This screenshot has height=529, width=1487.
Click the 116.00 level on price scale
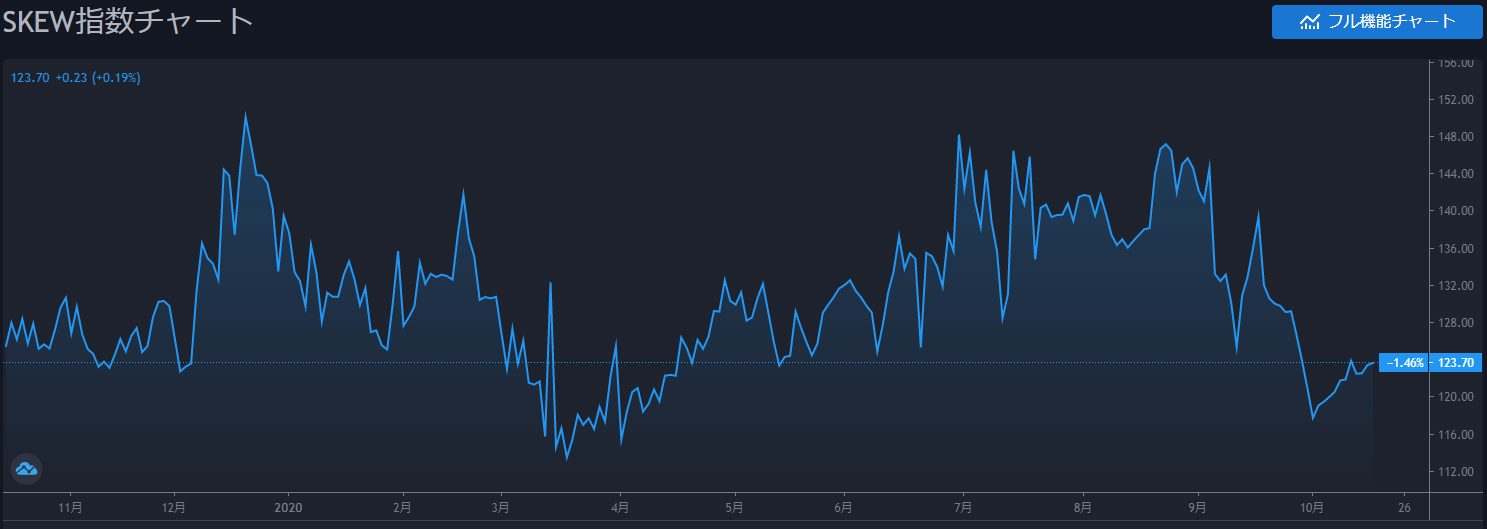tap(1455, 434)
